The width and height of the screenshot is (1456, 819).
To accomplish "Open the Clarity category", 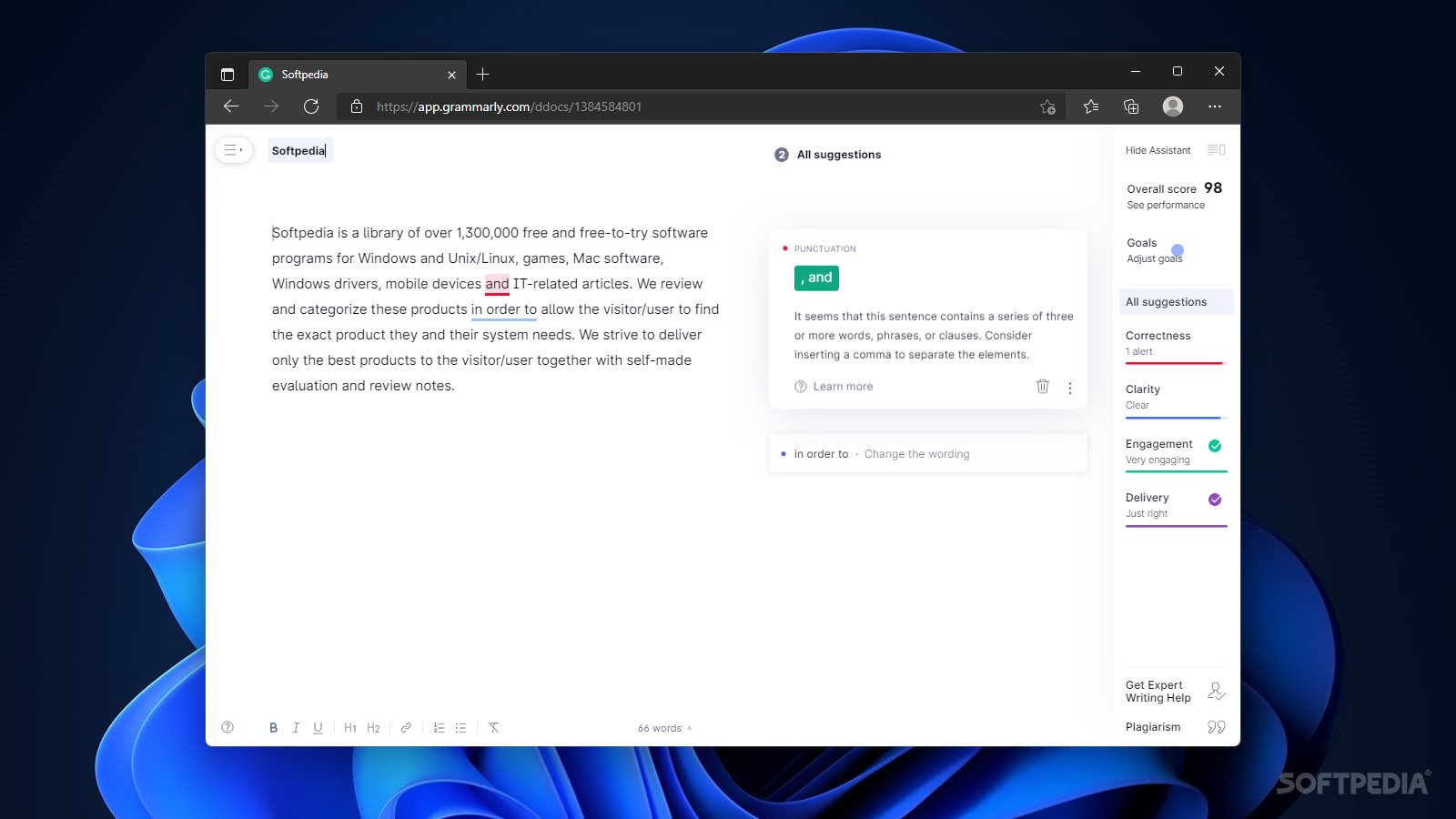I will click(1176, 399).
